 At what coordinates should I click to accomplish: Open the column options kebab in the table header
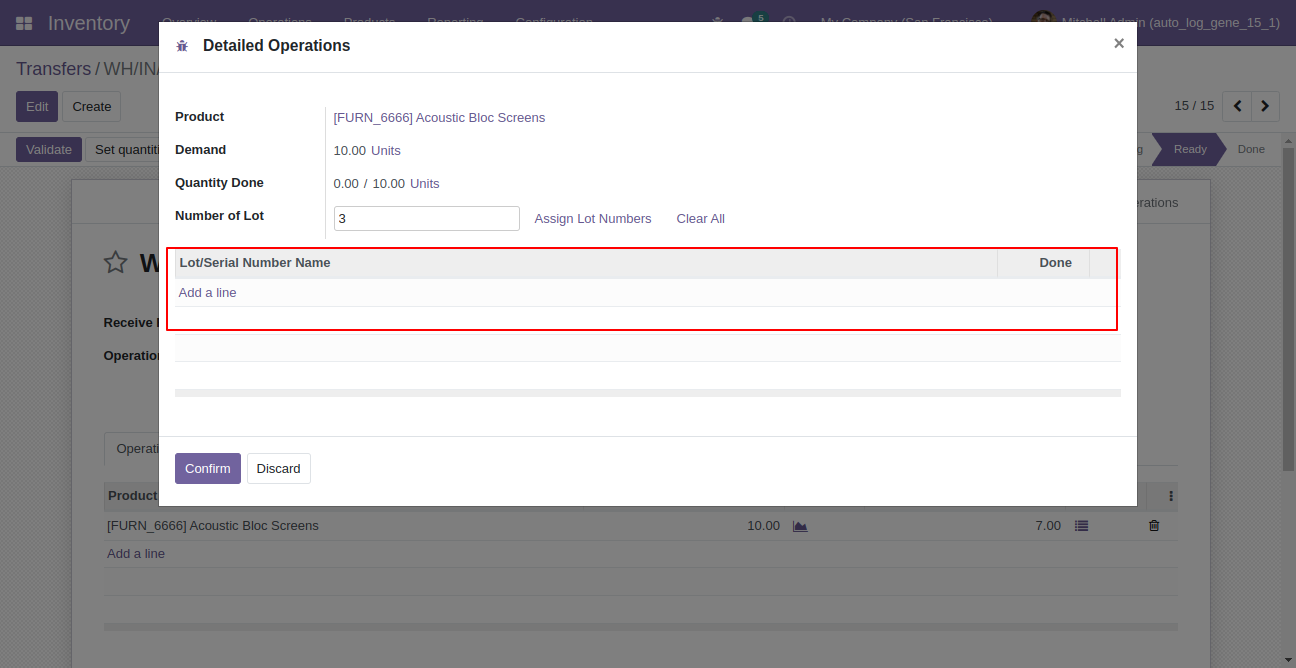(1171, 496)
